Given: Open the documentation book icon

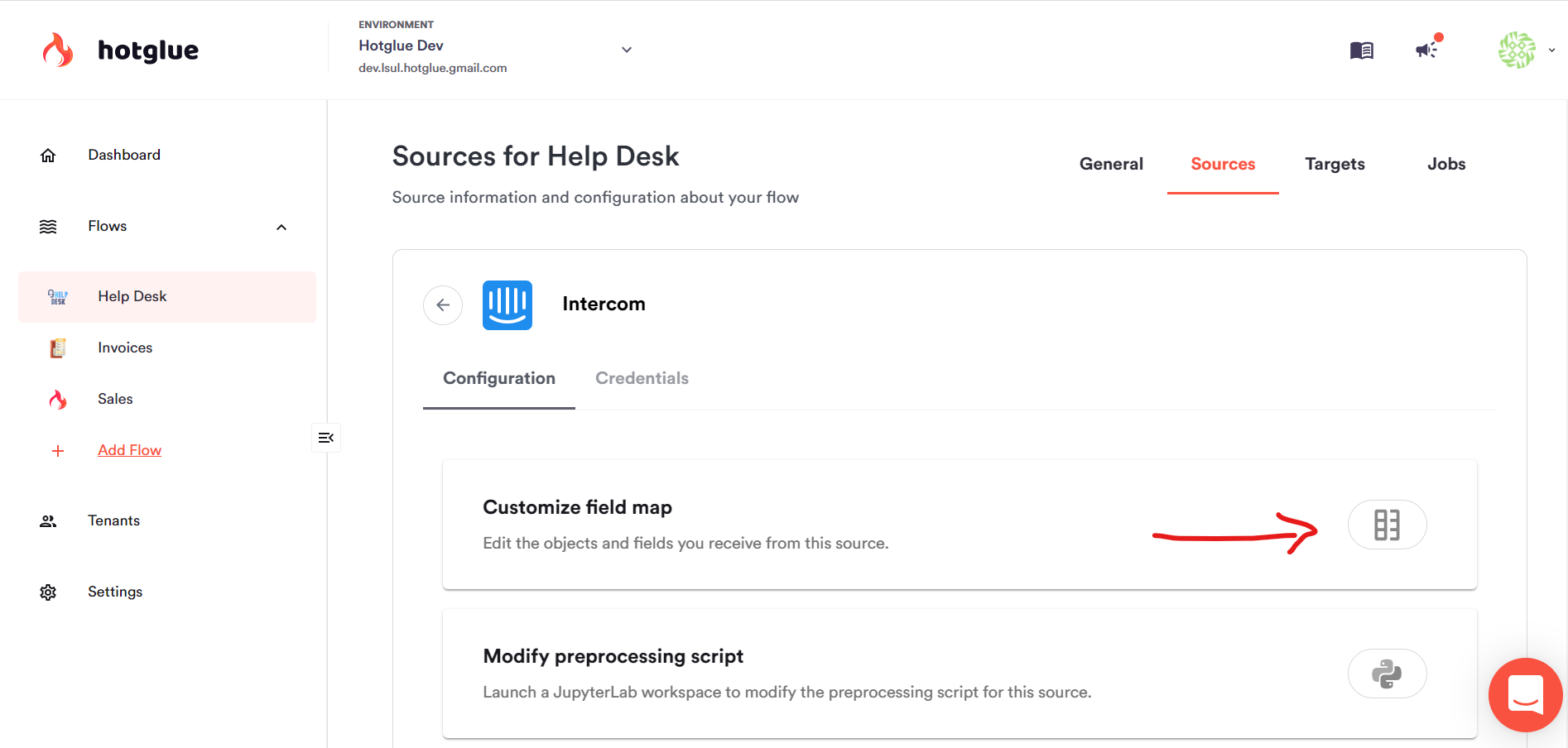Looking at the screenshot, I should tap(1361, 50).
